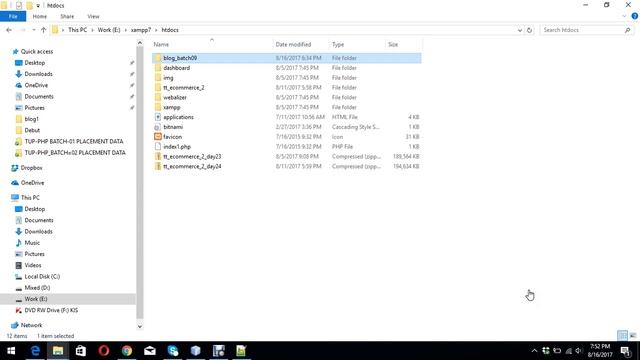This screenshot has height=360, width=640.
Task: Launch Chrome from the taskbar
Action: 127,351
